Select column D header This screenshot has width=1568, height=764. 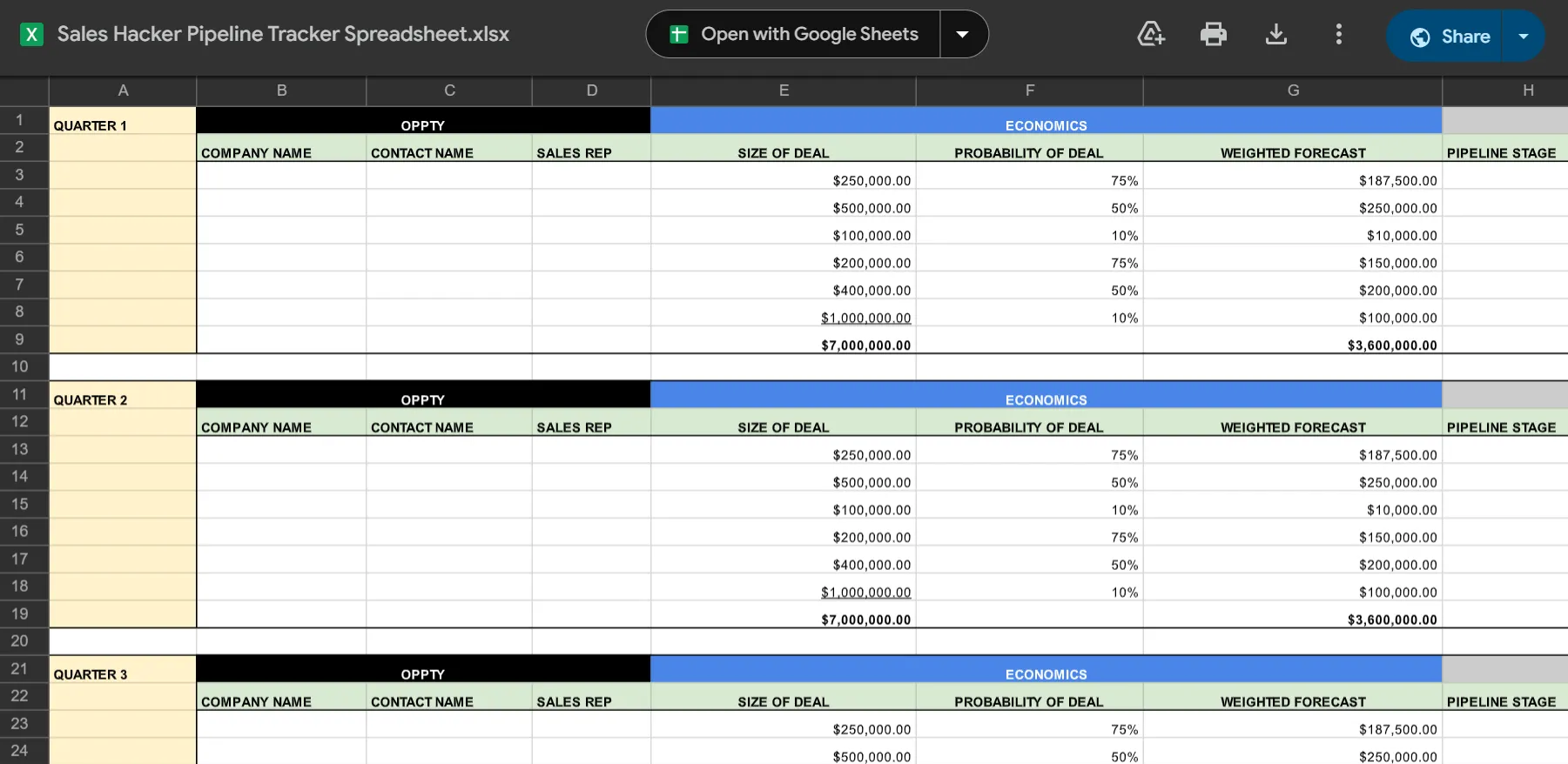pyautogui.click(x=592, y=90)
